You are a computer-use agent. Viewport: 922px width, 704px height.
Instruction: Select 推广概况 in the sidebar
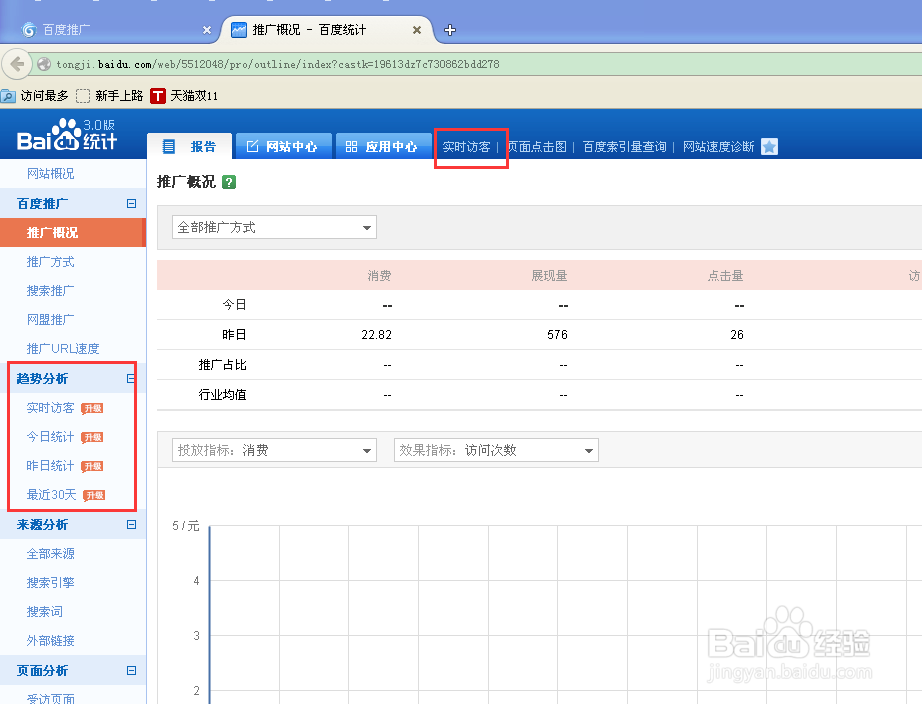point(73,232)
